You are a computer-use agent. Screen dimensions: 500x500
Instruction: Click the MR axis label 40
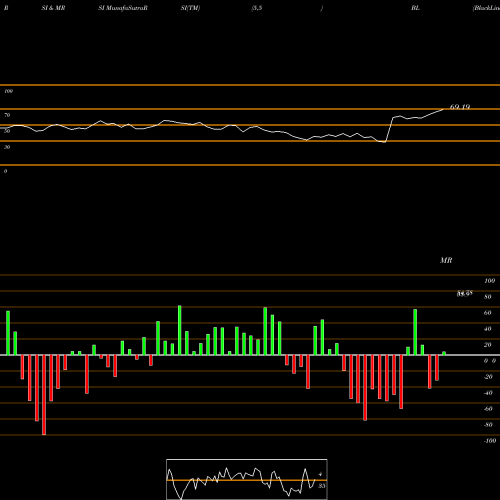point(487,329)
